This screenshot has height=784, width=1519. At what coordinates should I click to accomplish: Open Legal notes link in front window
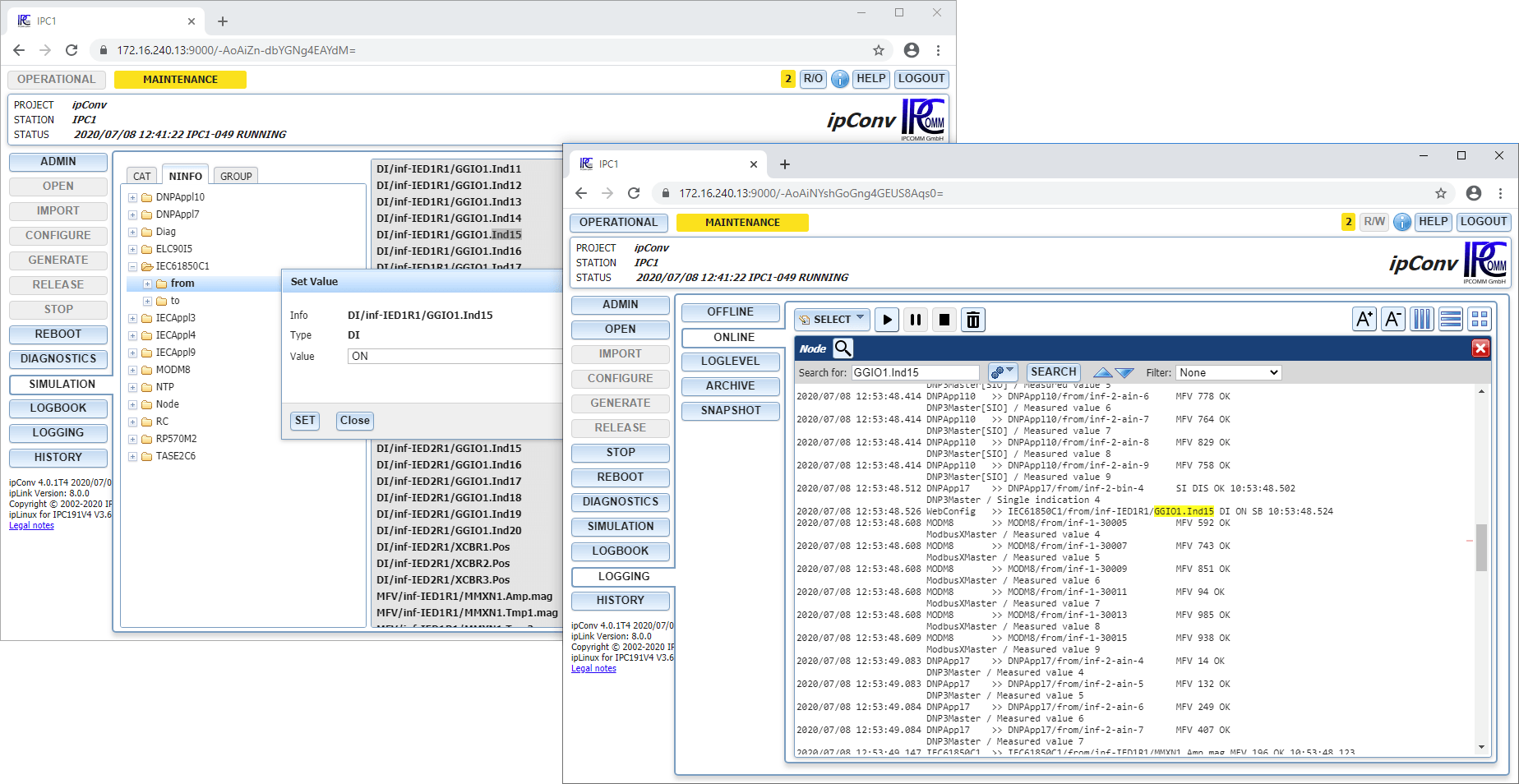coord(593,669)
